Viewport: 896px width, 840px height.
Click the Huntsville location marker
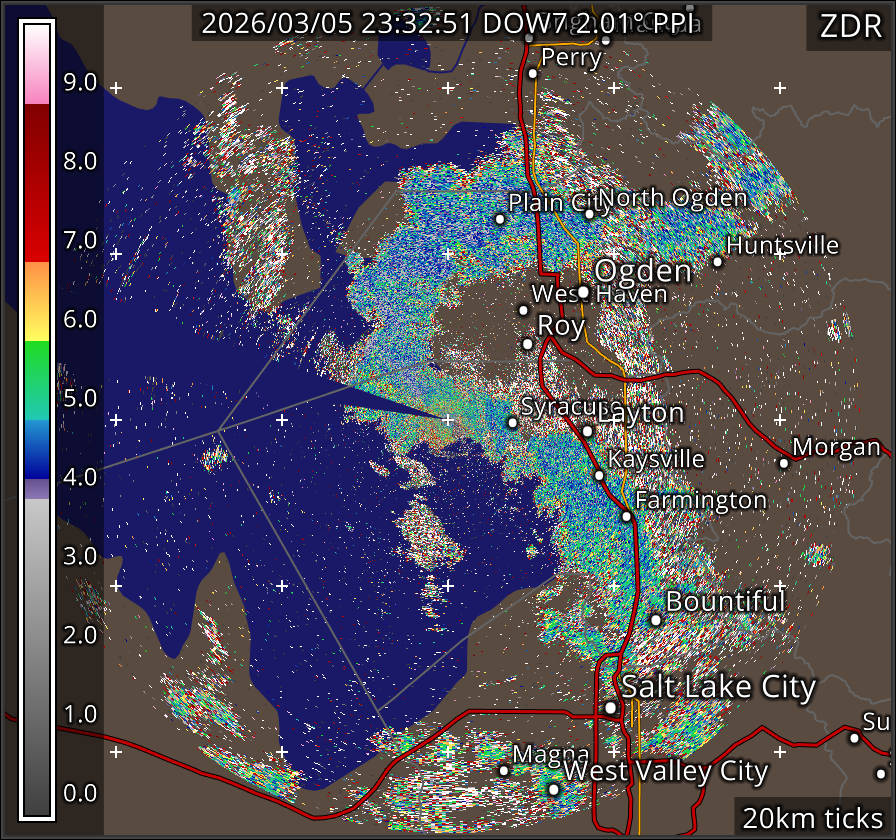(x=717, y=261)
